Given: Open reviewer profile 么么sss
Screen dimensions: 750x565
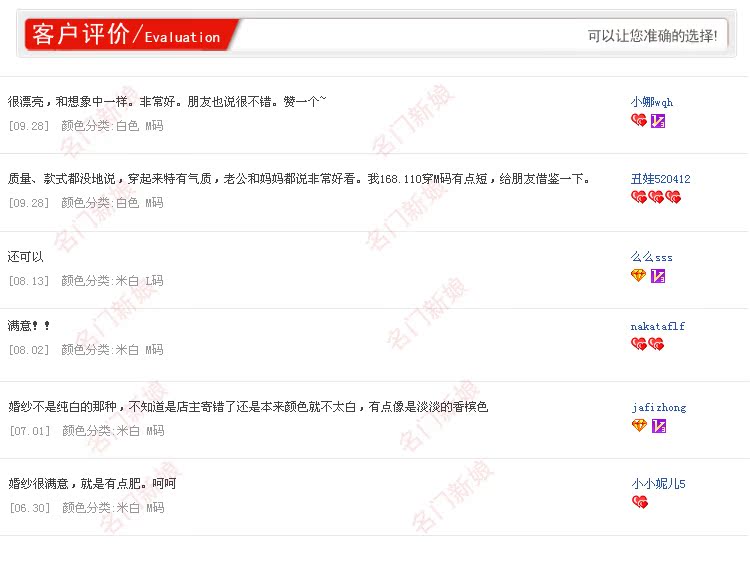Looking at the screenshot, I should (x=651, y=257).
